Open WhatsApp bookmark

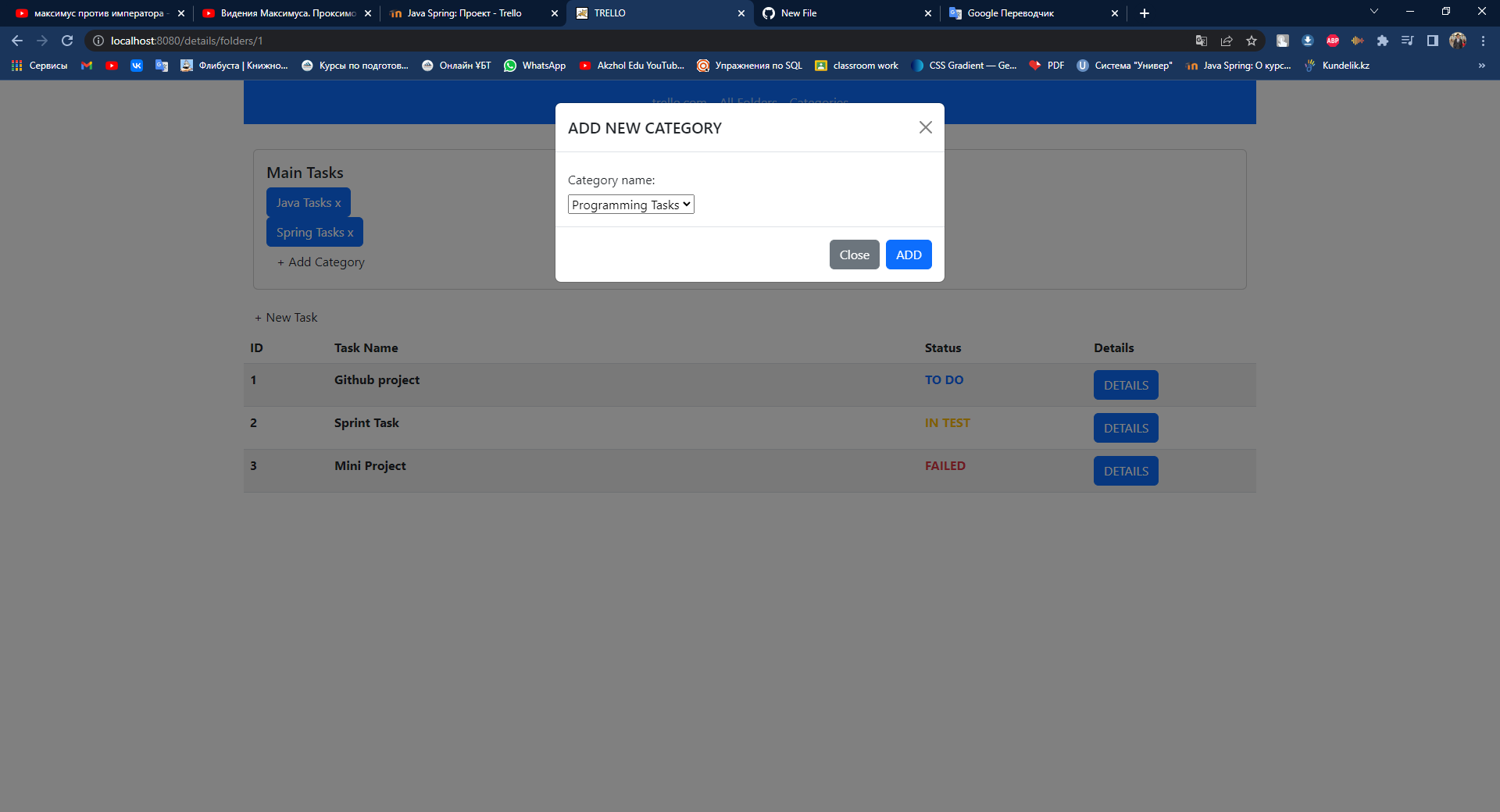[535, 66]
